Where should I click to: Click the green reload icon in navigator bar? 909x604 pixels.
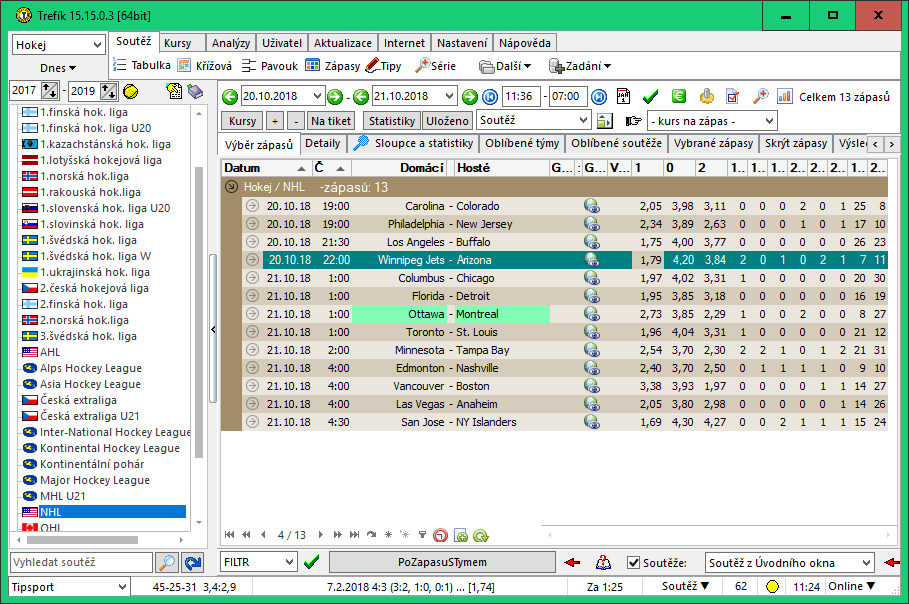(481, 535)
